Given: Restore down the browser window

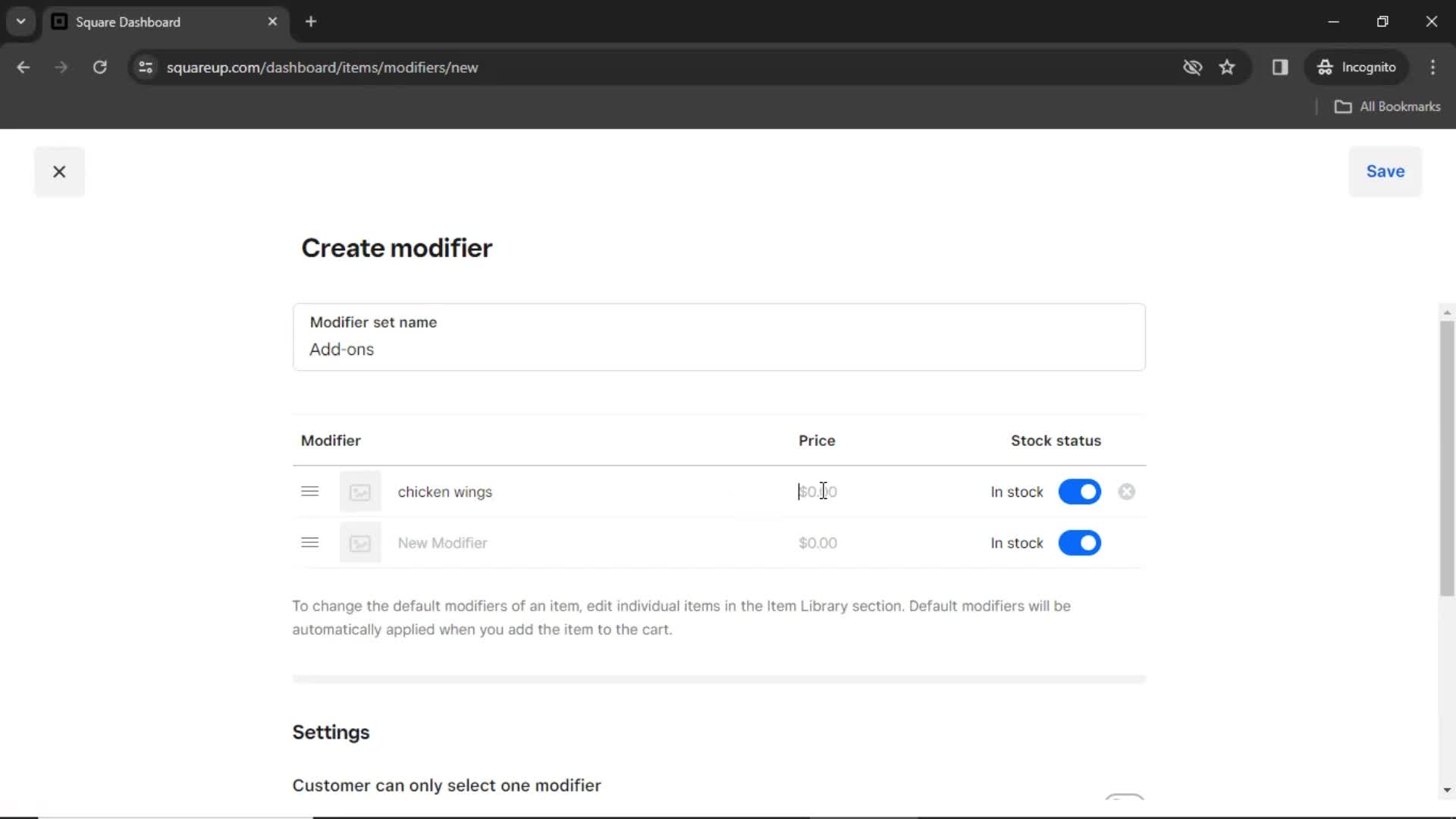Looking at the screenshot, I should coord(1382,22).
